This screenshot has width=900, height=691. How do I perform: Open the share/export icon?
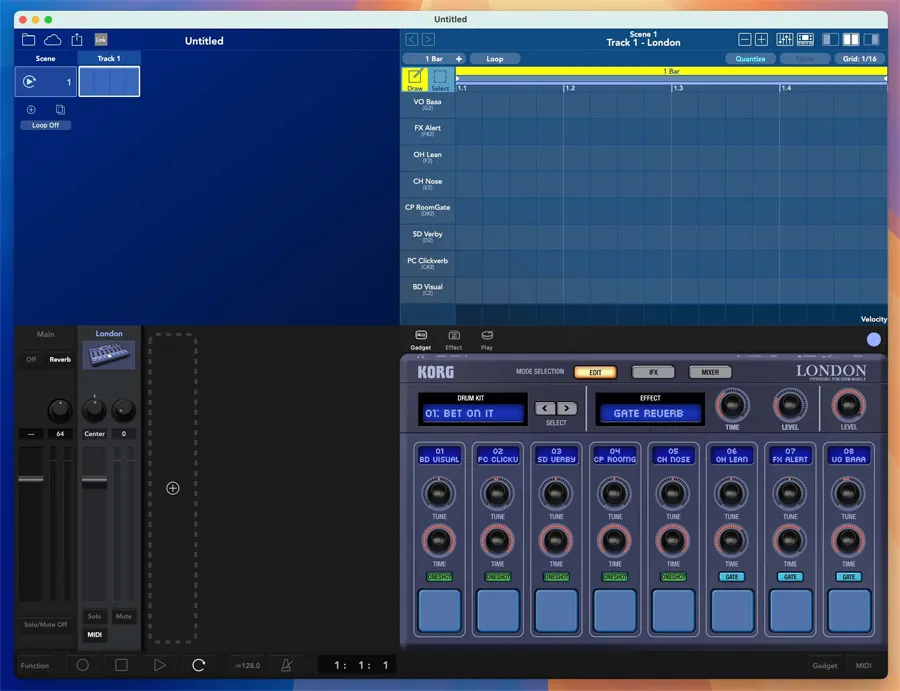tap(76, 40)
